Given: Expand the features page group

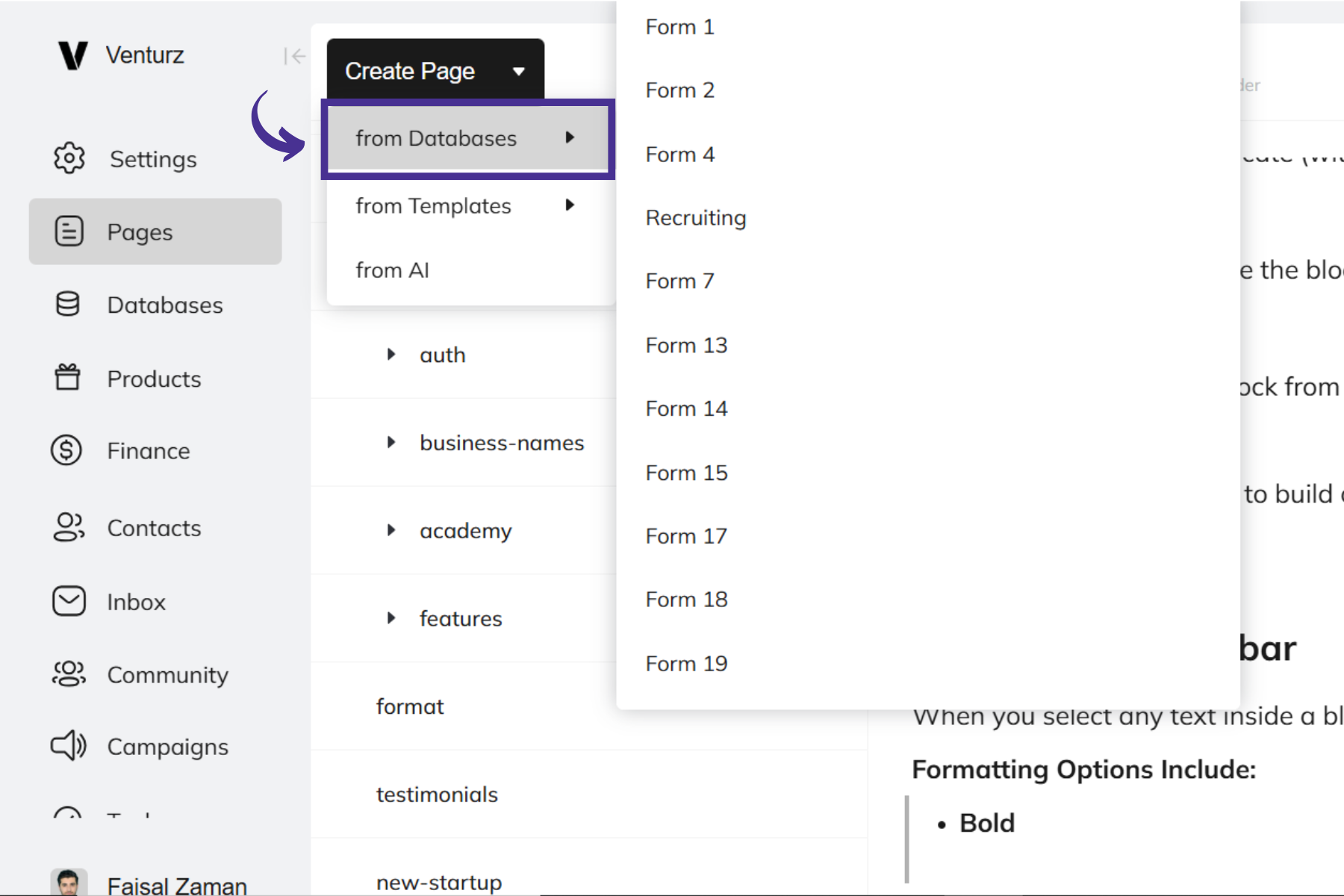Looking at the screenshot, I should [391, 618].
